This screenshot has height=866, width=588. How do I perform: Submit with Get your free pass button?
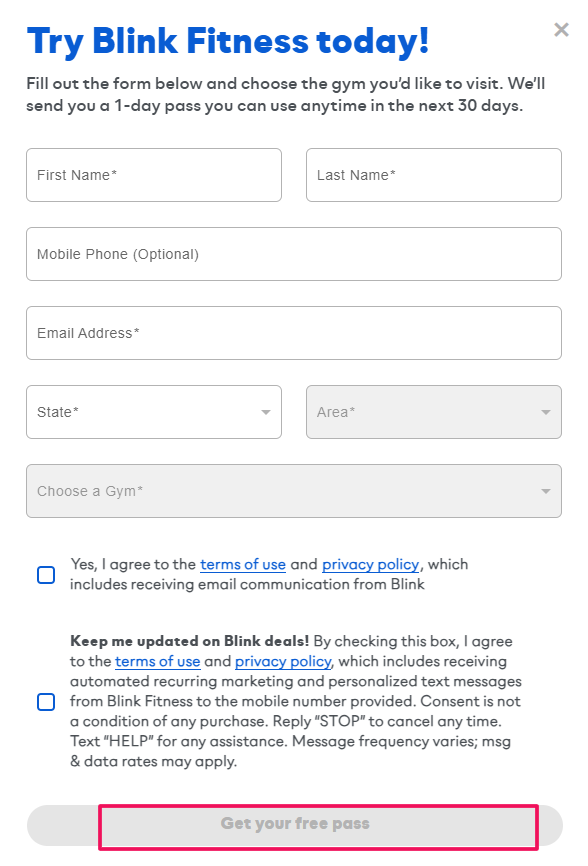[295, 825]
